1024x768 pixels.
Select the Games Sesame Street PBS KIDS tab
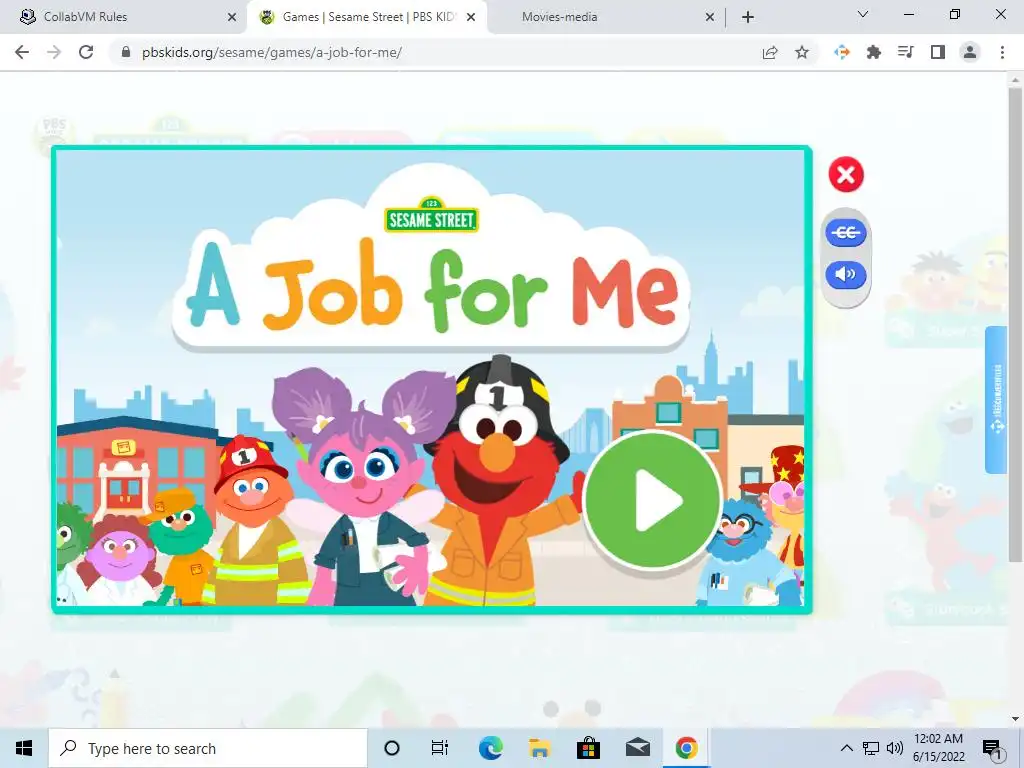point(367,17)
